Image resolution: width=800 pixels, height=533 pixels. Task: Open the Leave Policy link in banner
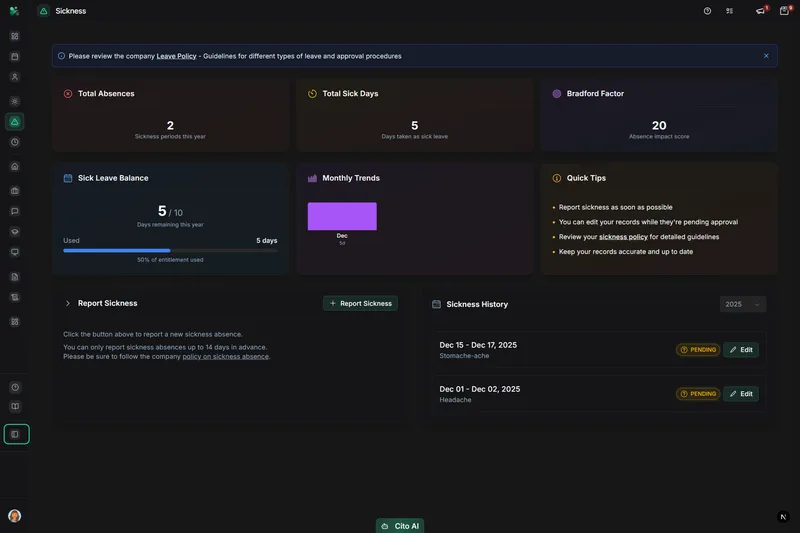tap(176, 56)
